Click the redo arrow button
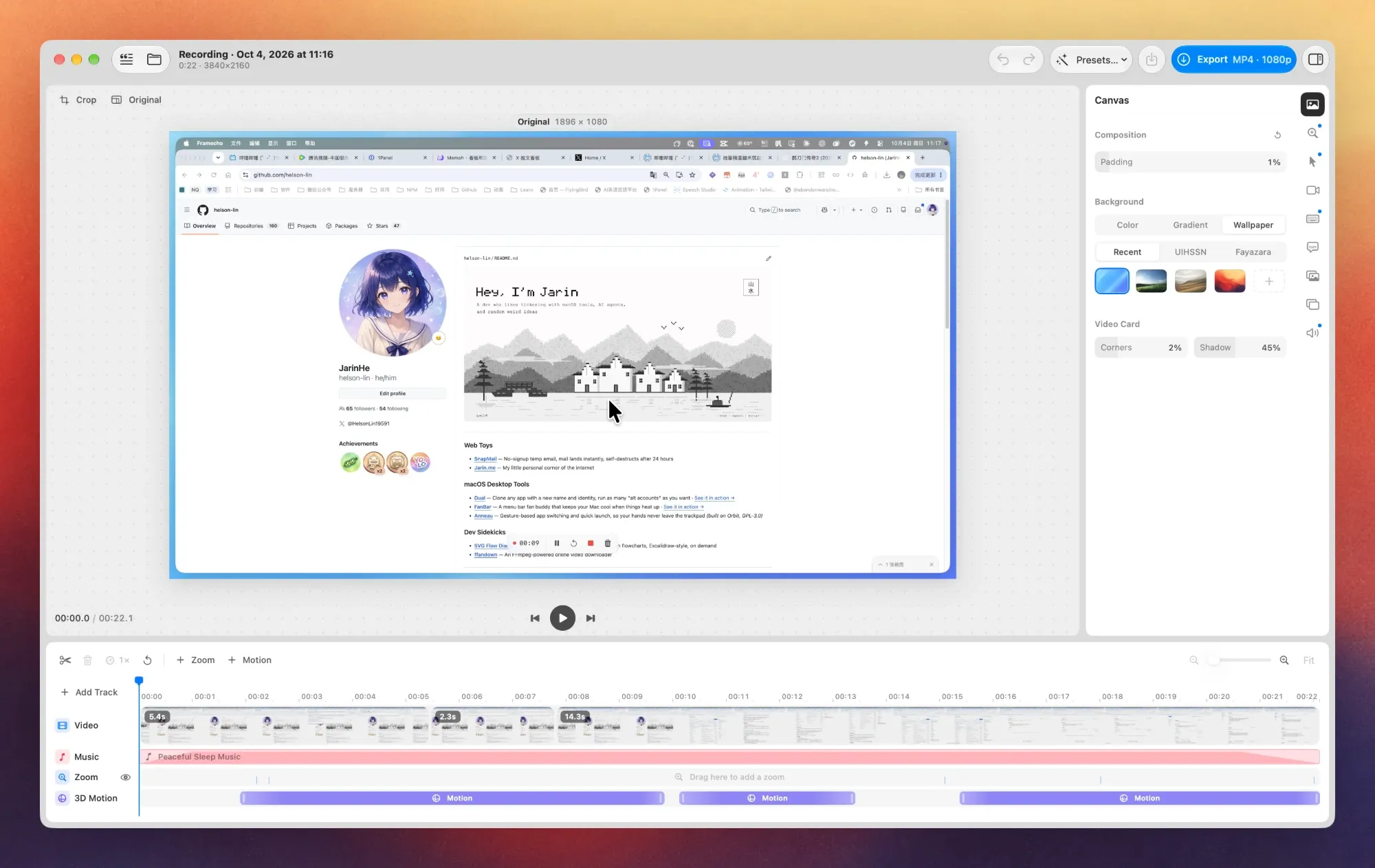This screenshot has height=868, width=1375. point(1028,60)
